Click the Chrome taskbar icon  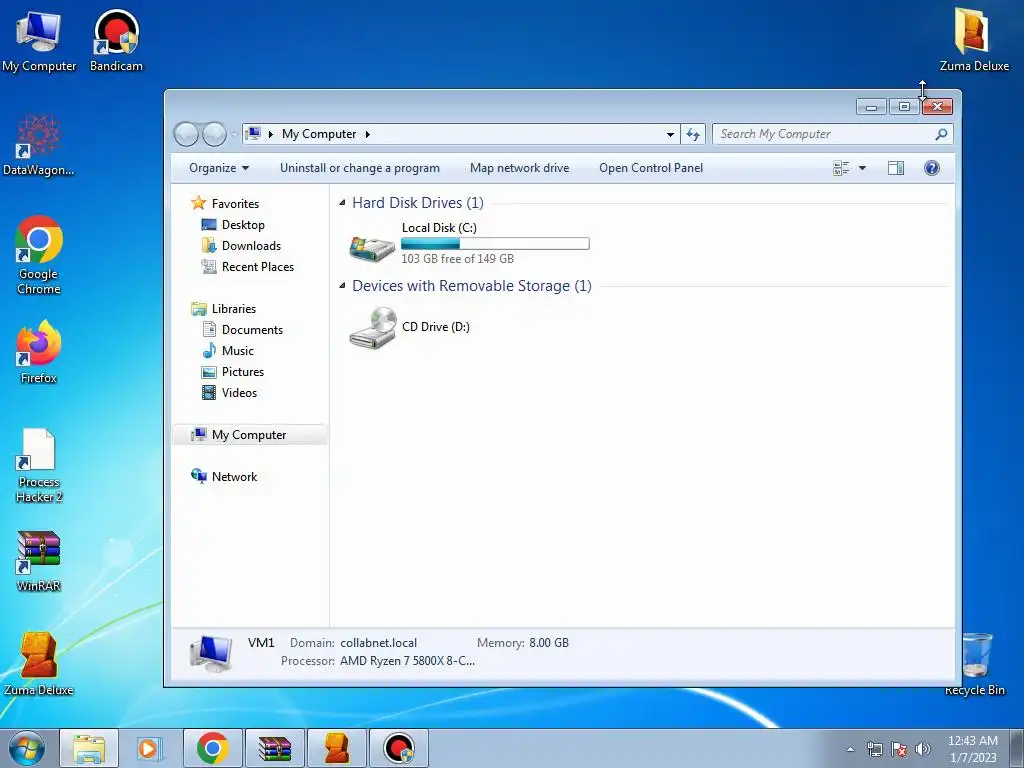click(212, 748)
